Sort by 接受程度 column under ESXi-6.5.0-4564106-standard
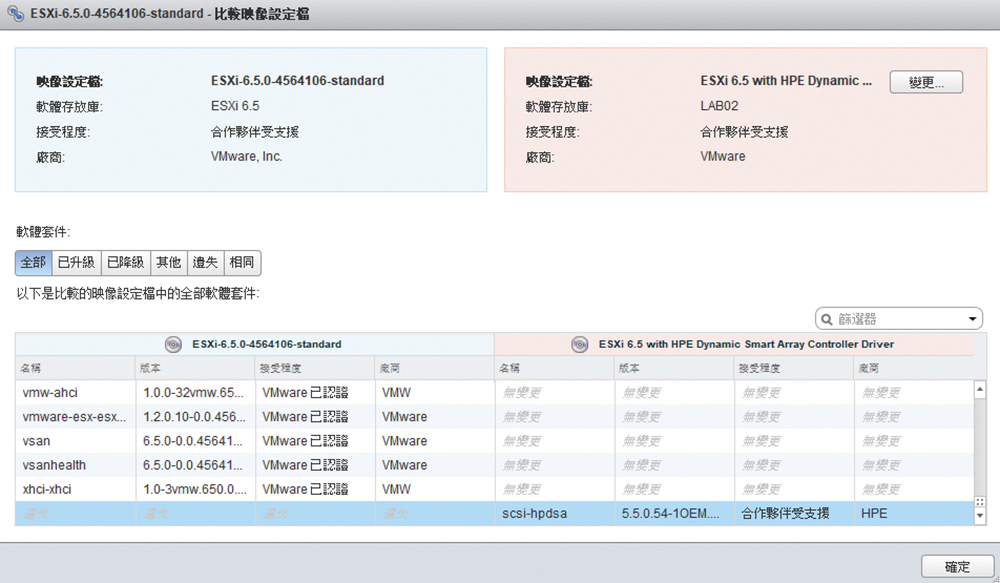Image resolution: width=1000 pixels, height=583 pixels. (315, 368)
